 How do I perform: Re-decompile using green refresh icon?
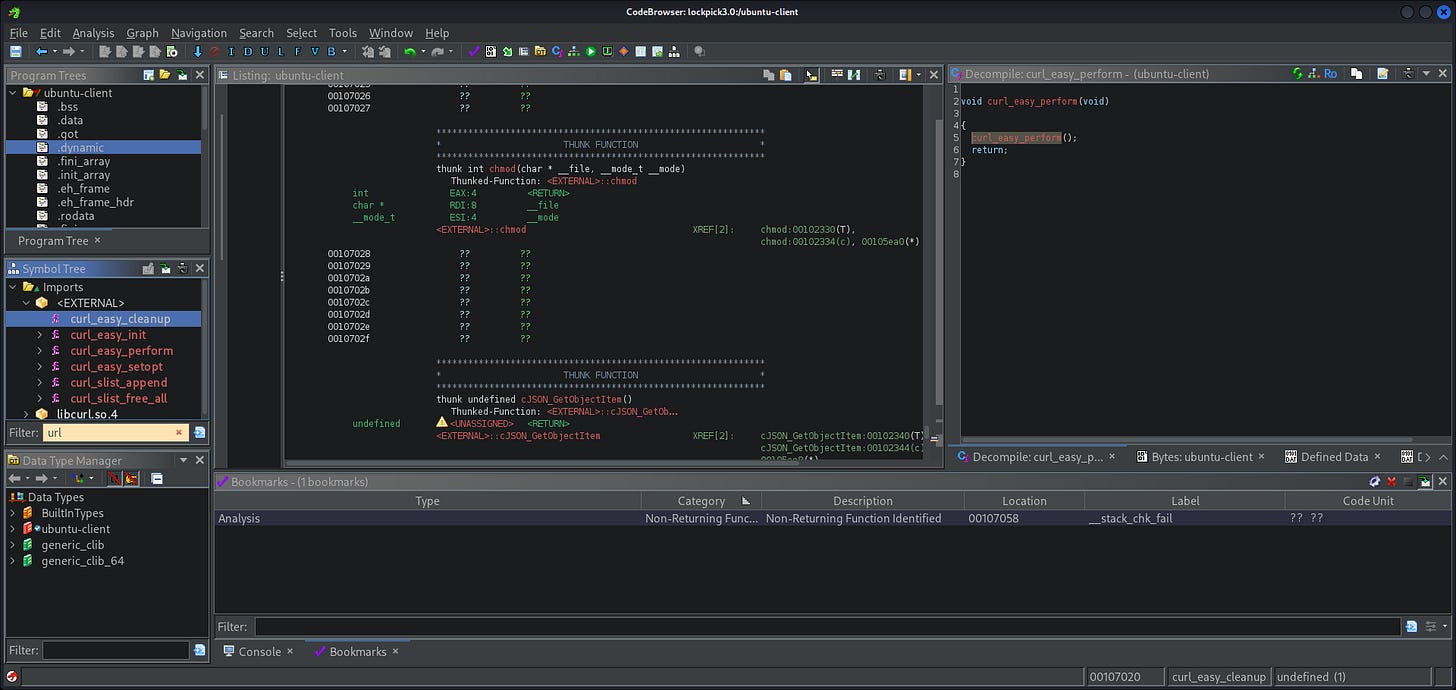(x=1297, y=74)
